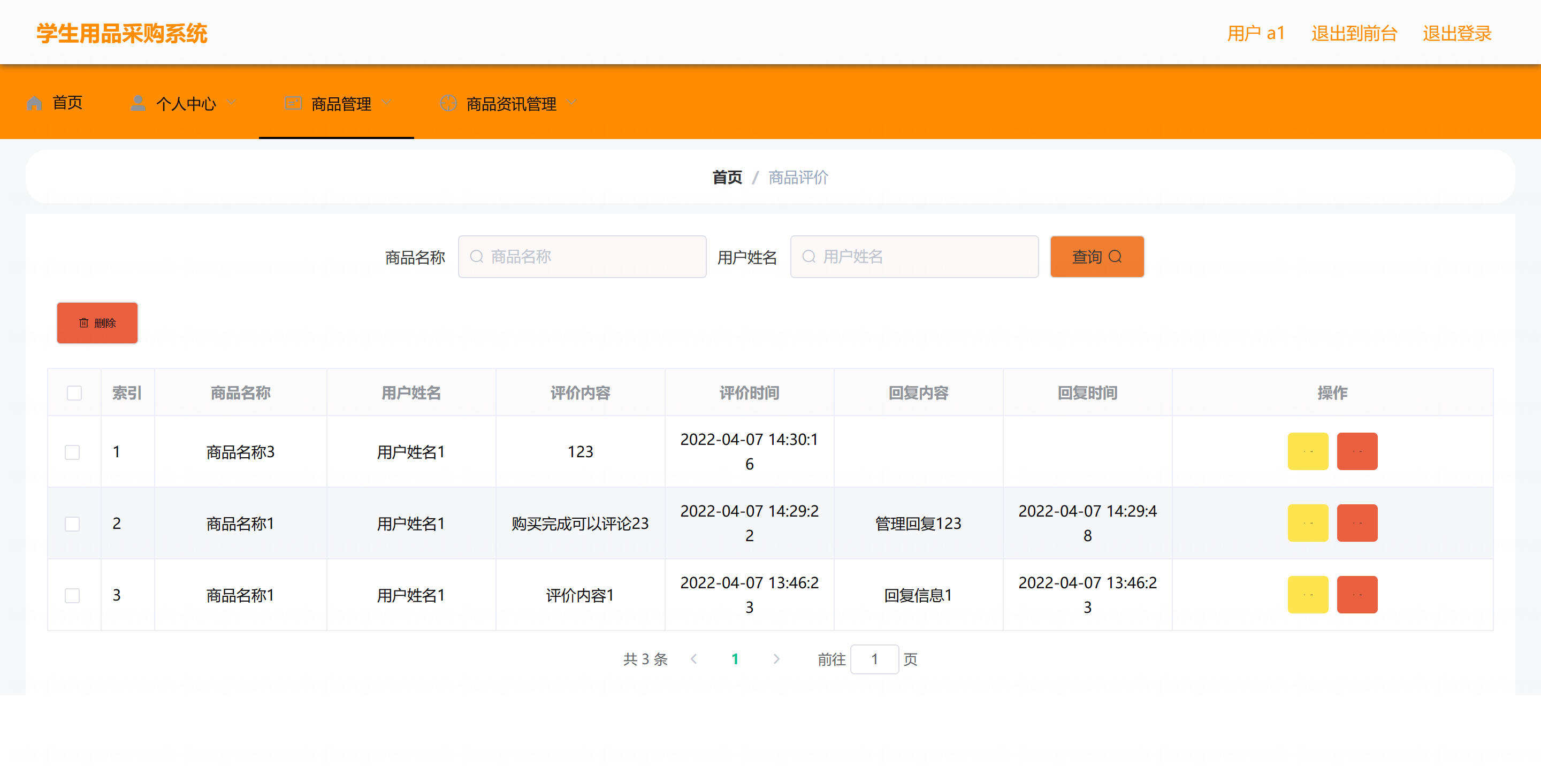Click the yellow action button in row 1
Viewport: 1541px width, 784px height.
pyautogui.click(x=1308, y=451)
